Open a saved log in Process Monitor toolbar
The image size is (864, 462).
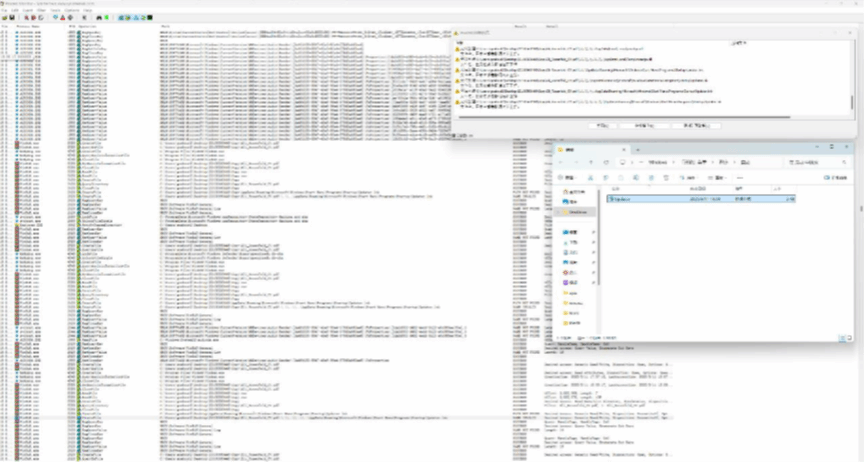[x=4, y=18]
